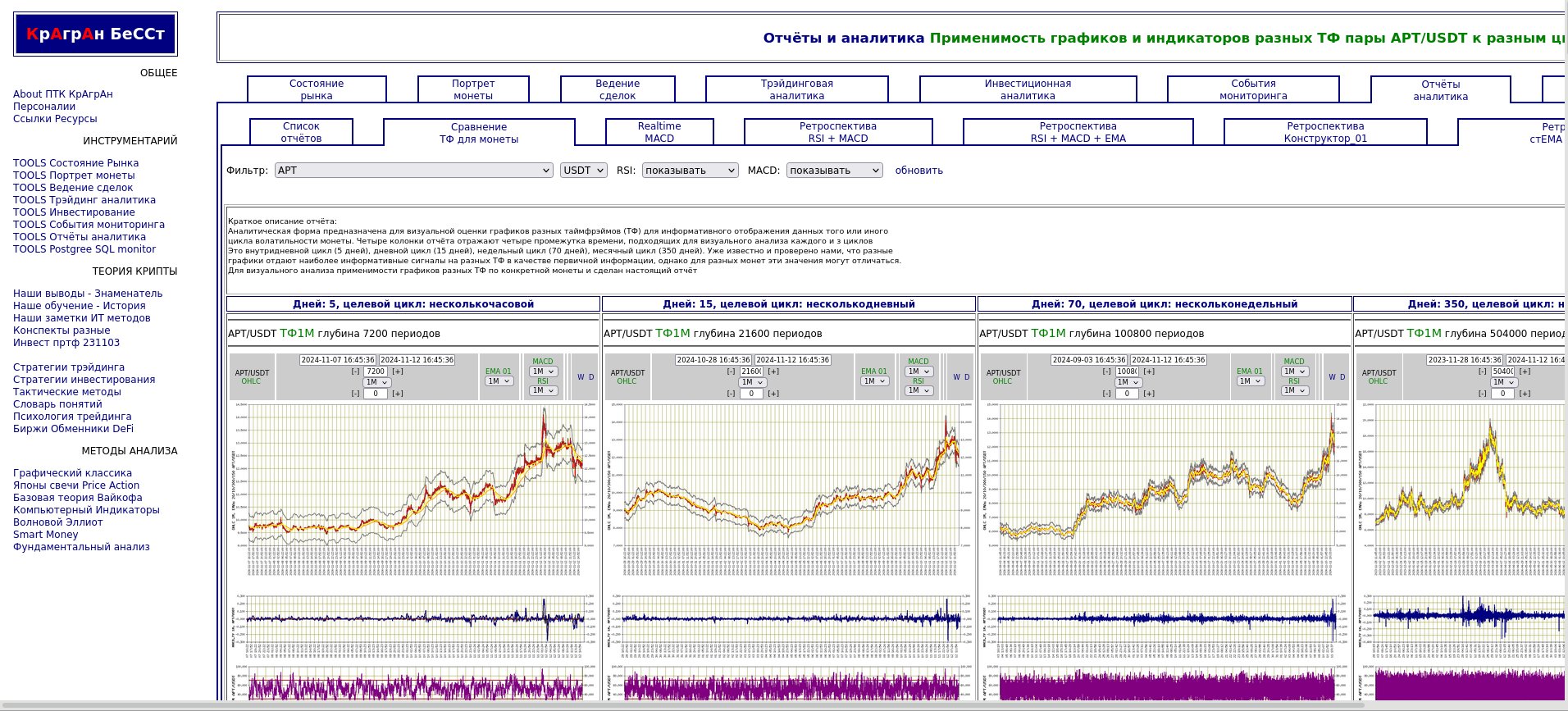
Task: Increase the period depth on the 5-day chart
Action: click(398, 371)
